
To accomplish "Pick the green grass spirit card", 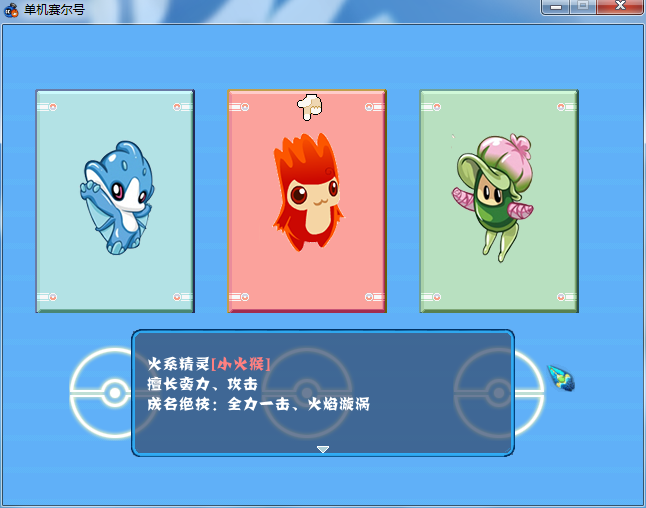I will pos(499,201).
